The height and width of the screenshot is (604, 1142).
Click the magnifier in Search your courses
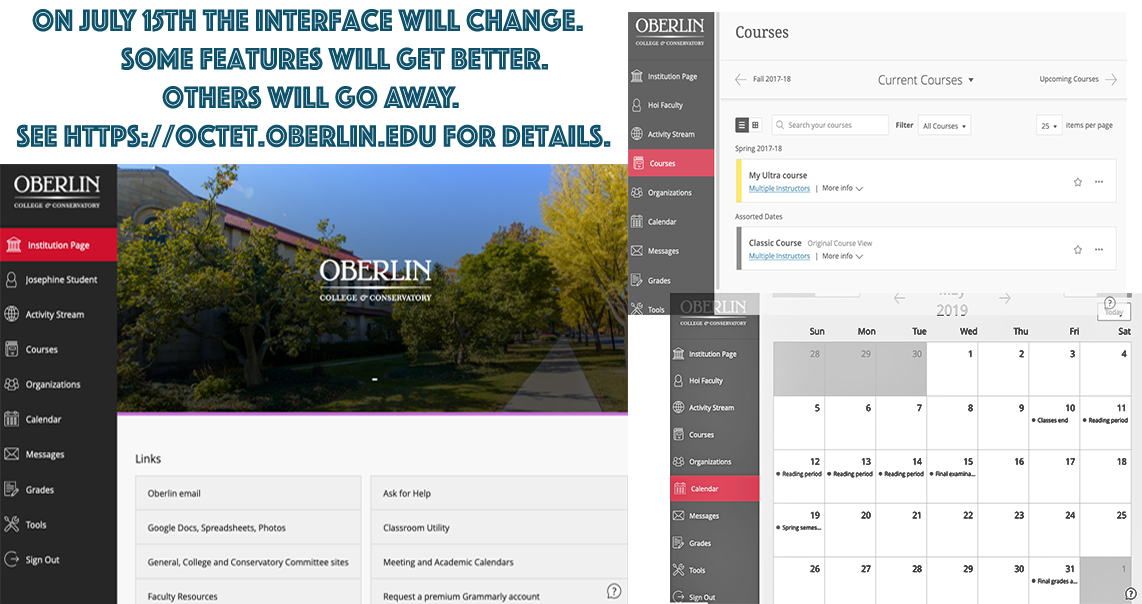(x=778, y=125)
